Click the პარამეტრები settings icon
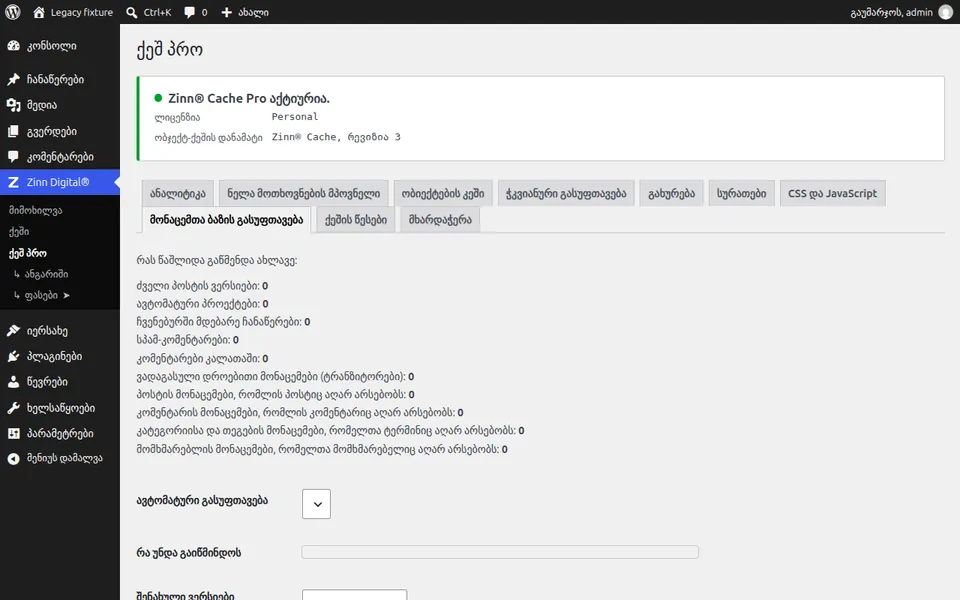This screenshot has height=600, width=960. (13, 433)
